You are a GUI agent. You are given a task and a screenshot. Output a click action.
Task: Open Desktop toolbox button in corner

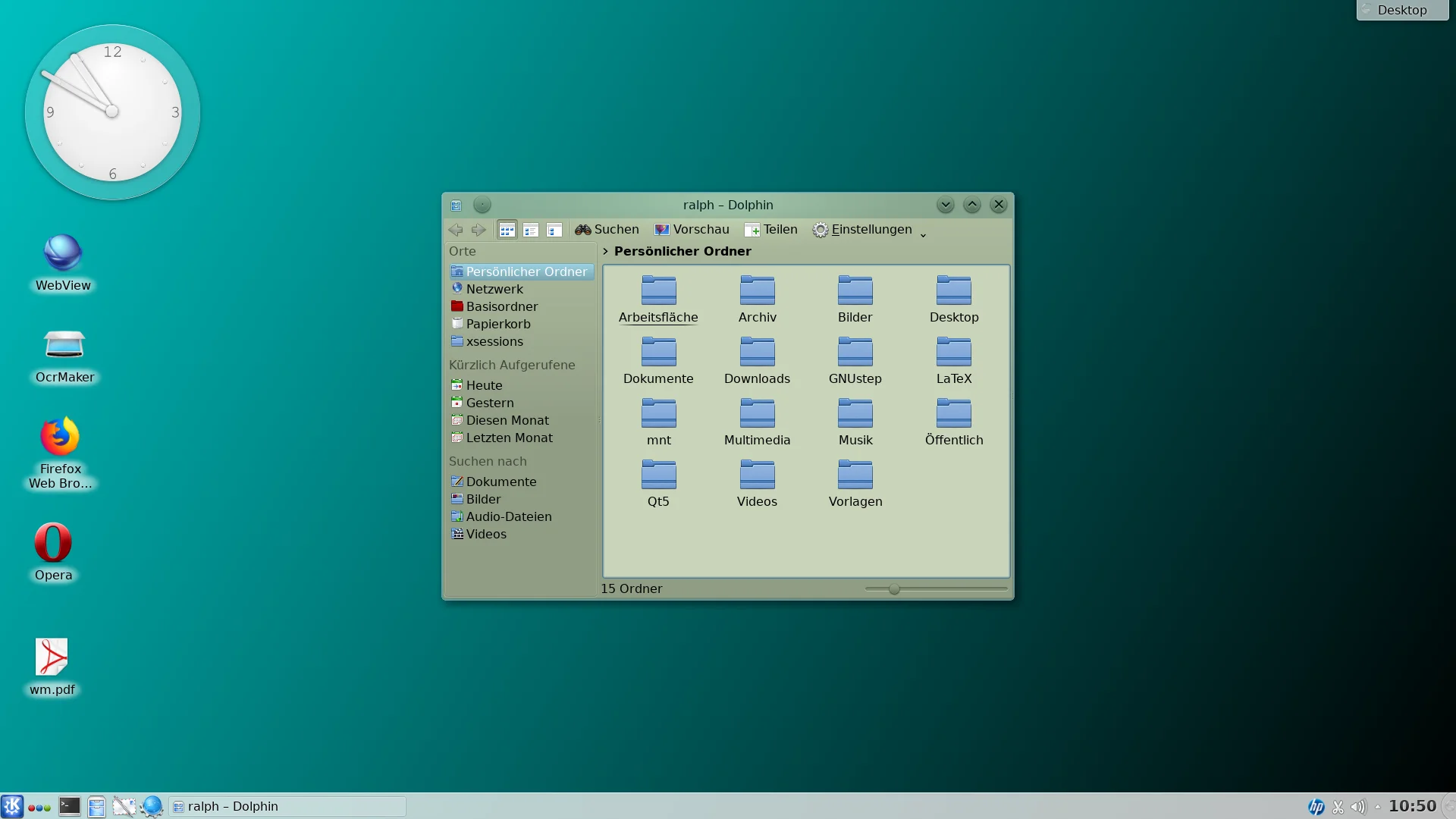click(1402, 10)
